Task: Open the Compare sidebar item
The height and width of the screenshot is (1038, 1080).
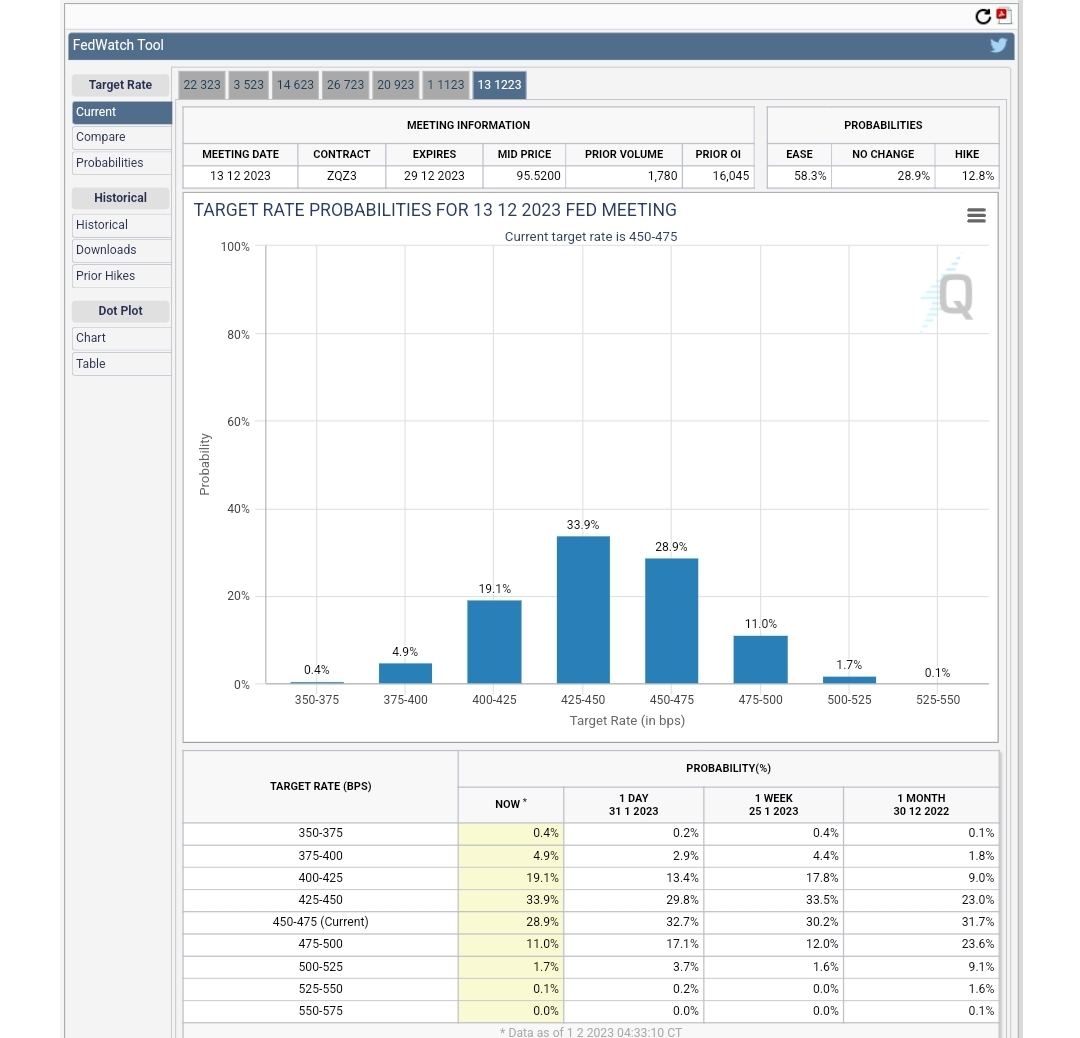Action: click(x=122, y=137)
